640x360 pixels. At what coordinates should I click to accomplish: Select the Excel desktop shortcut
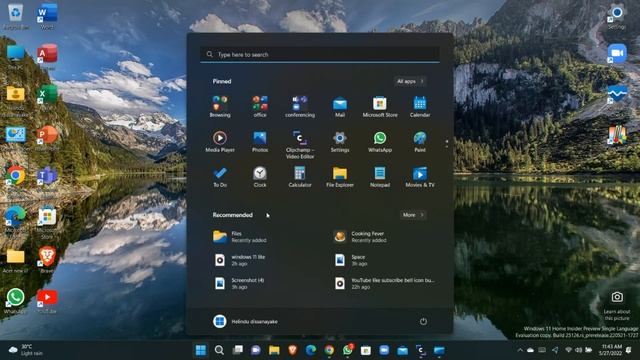click(47, 97)
